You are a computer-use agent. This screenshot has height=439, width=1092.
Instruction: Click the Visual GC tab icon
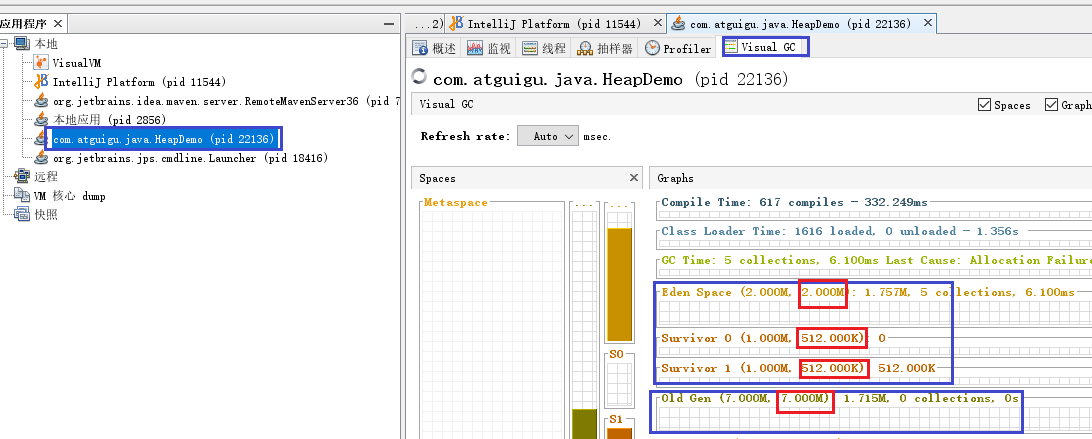click(731, 47)
